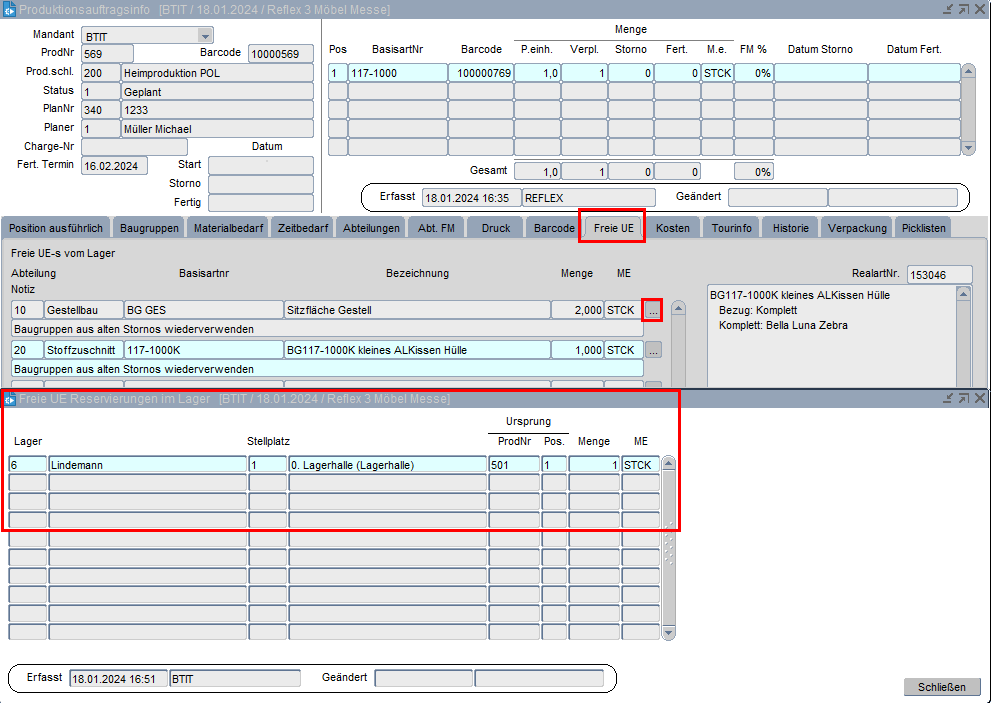The height and width of the screenshot is (703, 991).
Task: Go to the Picklisten tab
Action: [x=922, y=228]
